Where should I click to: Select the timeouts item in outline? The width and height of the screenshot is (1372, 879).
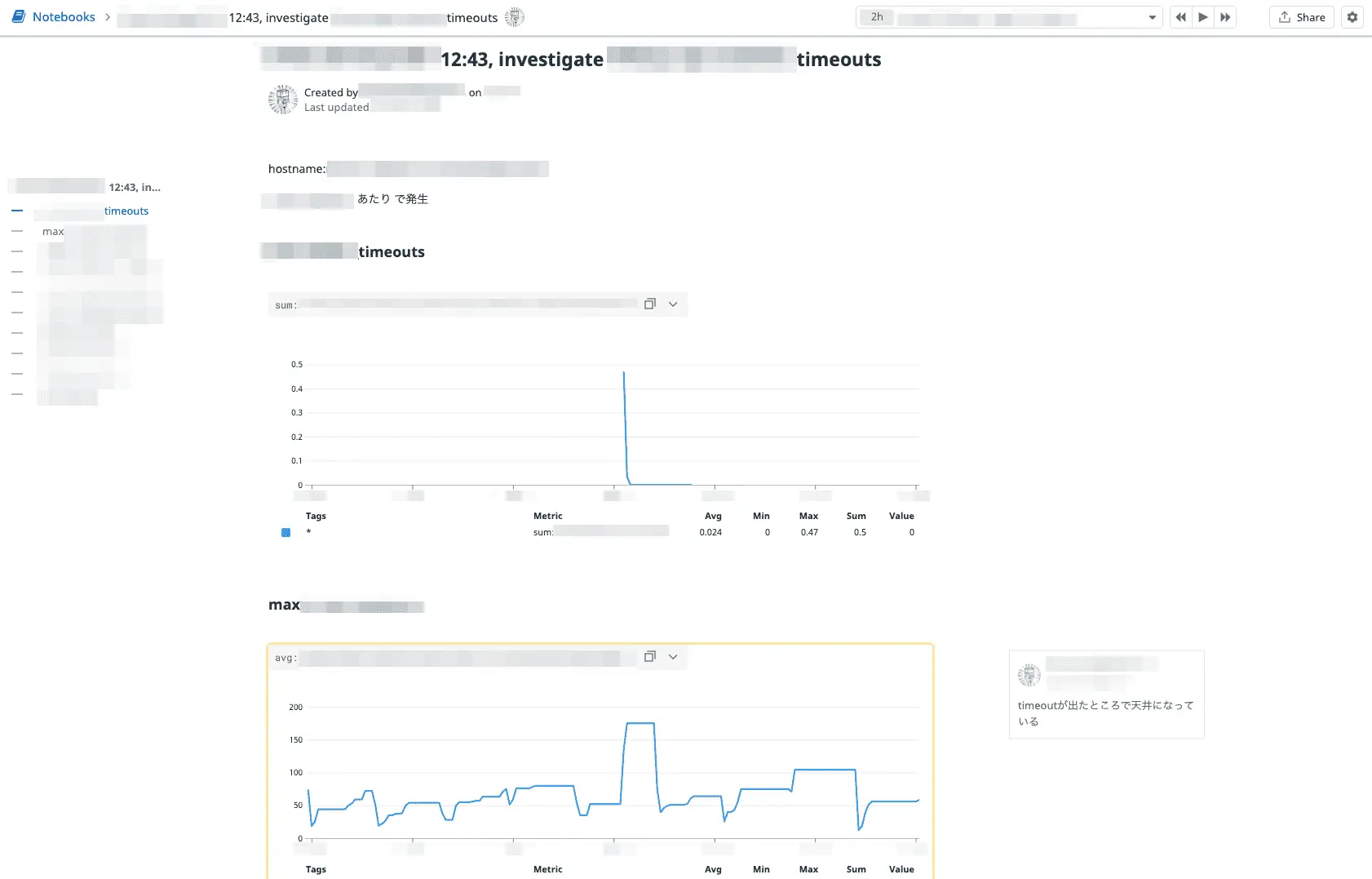coord(126,211)
